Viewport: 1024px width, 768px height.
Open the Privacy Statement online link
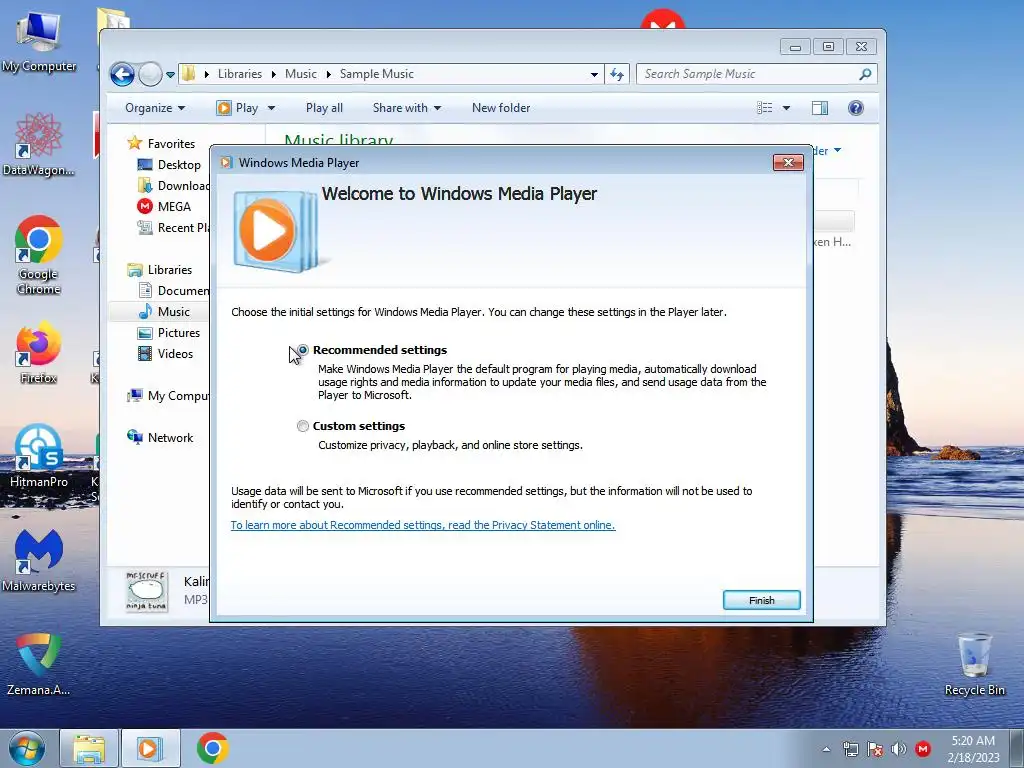[x=423, y=525]
